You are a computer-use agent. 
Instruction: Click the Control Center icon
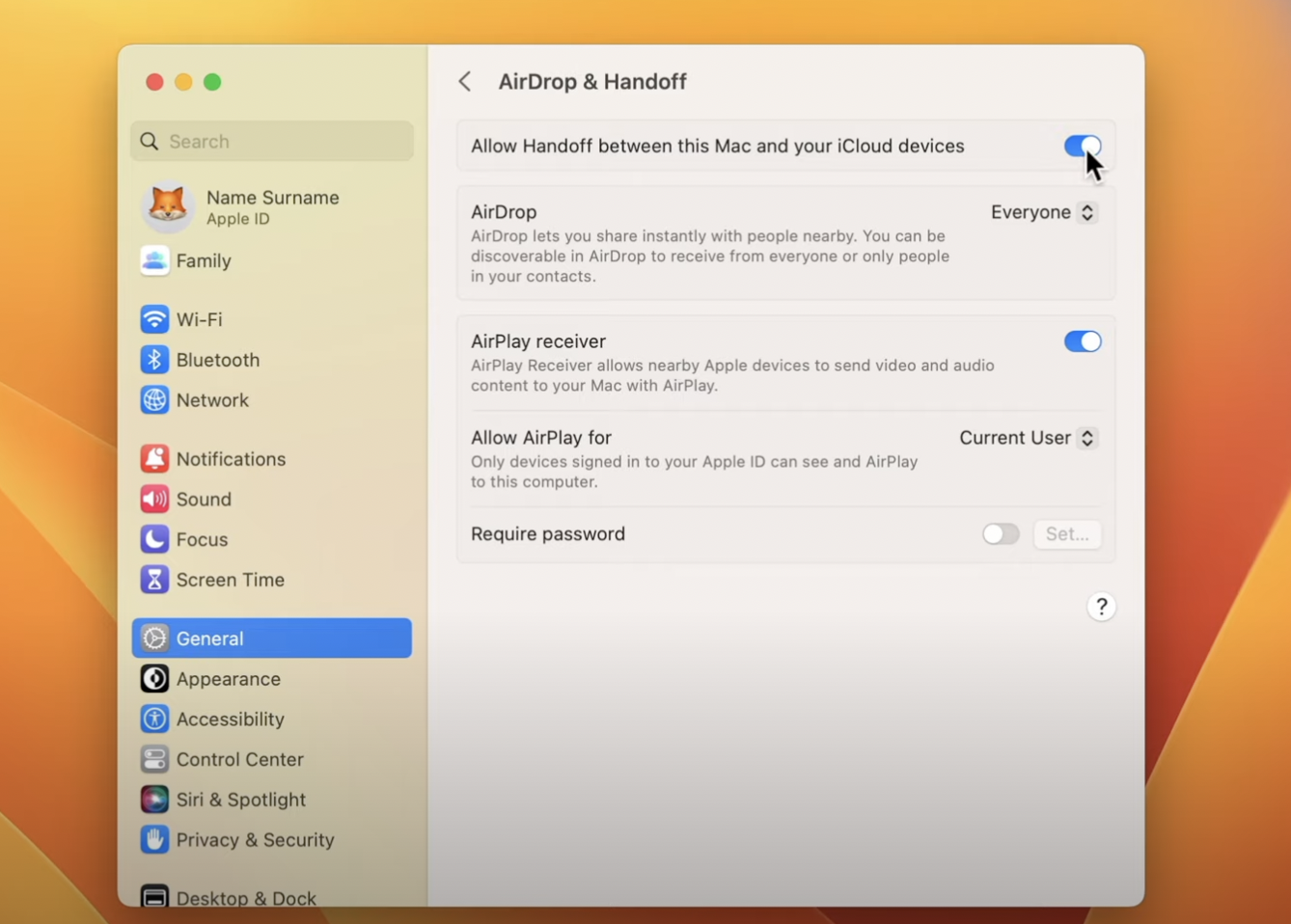click(154, 759)
